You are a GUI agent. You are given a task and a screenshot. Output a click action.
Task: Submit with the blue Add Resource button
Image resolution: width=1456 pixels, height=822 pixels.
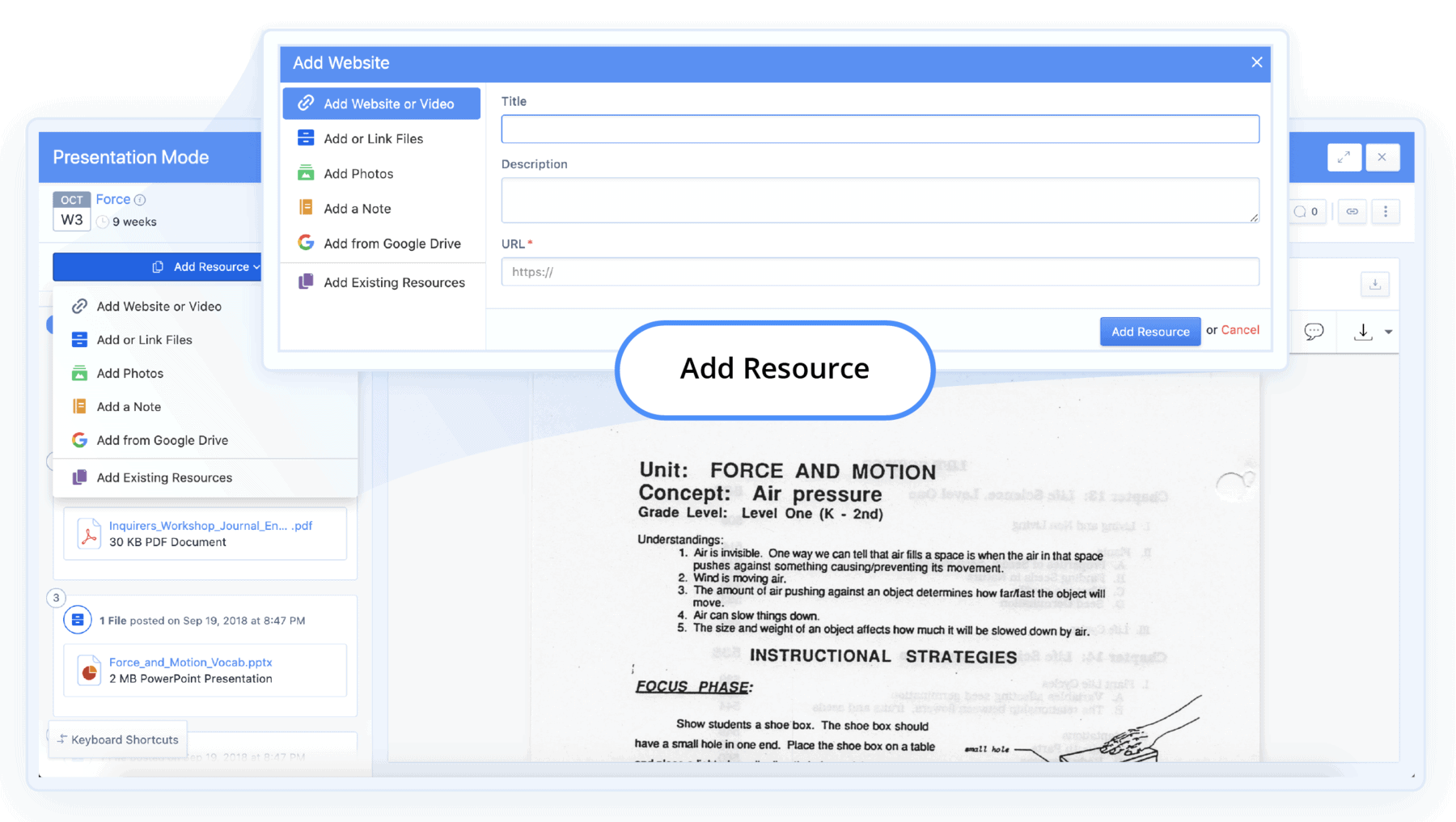(x=1149, y=331)
